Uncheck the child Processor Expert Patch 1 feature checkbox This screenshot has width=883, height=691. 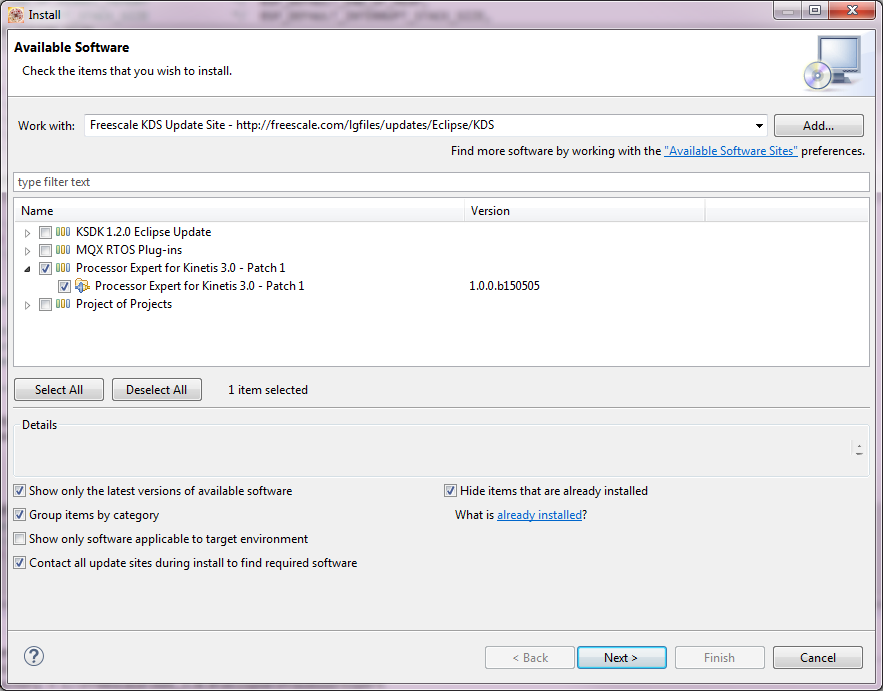(64, 287)
